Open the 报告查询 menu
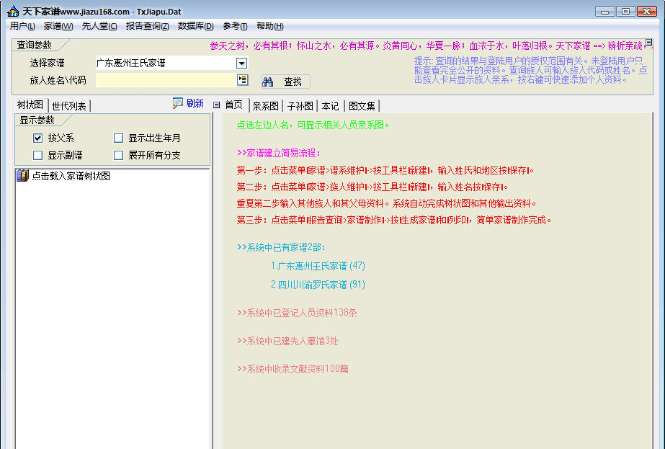This screenshot has width=665, height=449. point(147,26)
